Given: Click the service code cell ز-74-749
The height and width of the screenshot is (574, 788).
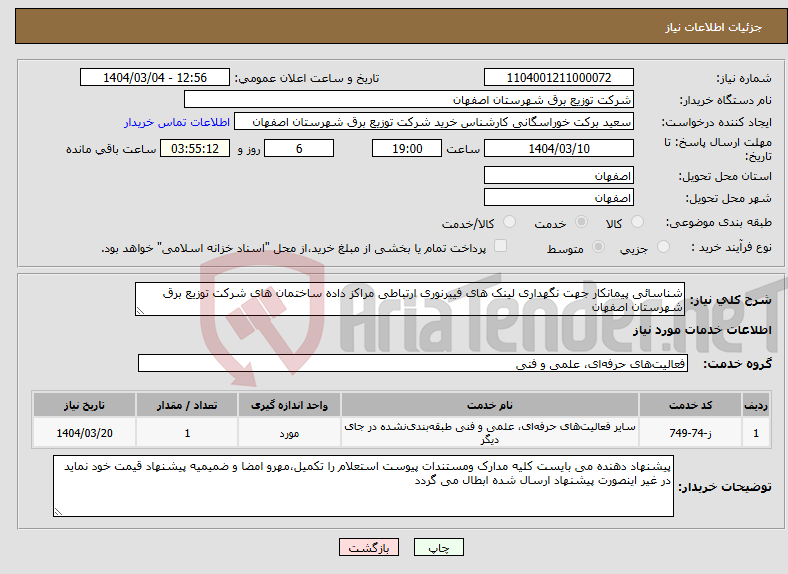Looking at the screenshot, I should [691, 433].
